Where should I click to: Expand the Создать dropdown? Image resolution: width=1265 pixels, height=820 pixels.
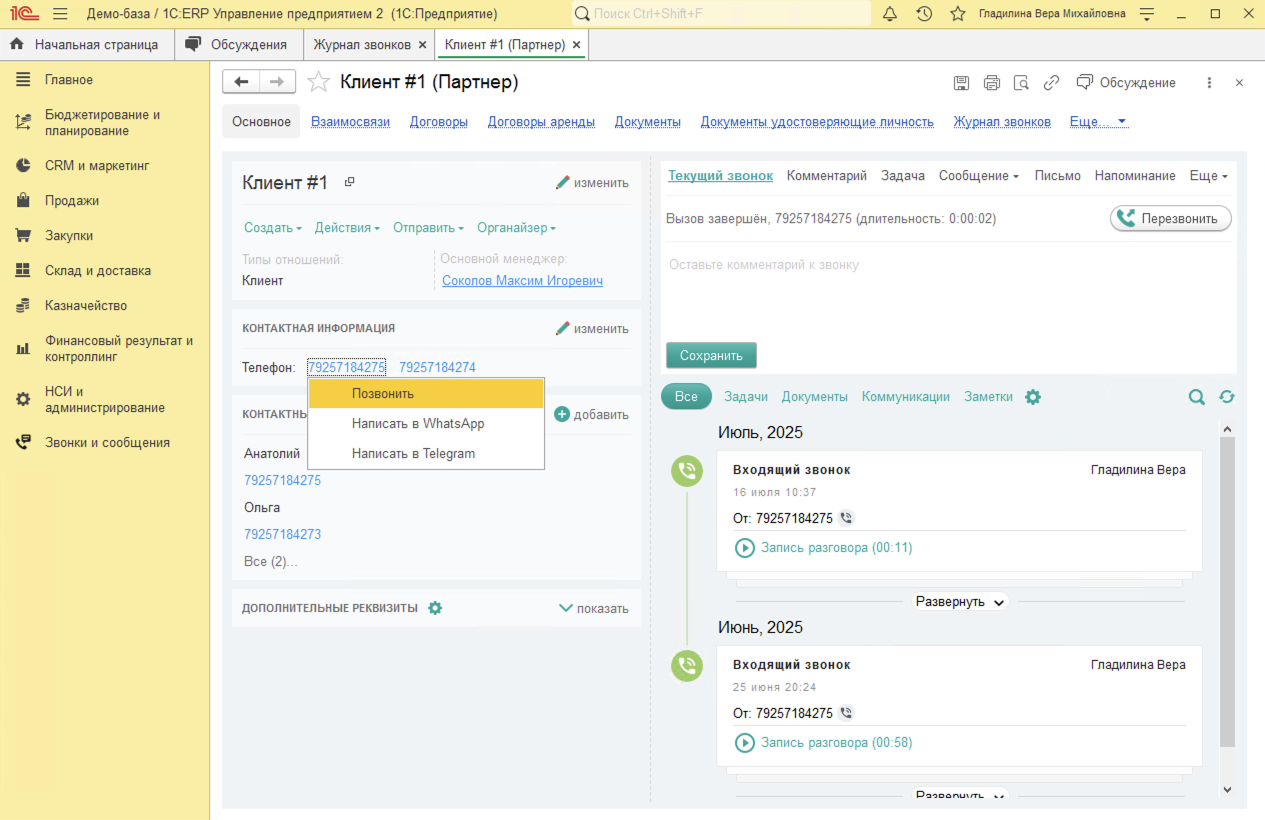coord(273,228)
